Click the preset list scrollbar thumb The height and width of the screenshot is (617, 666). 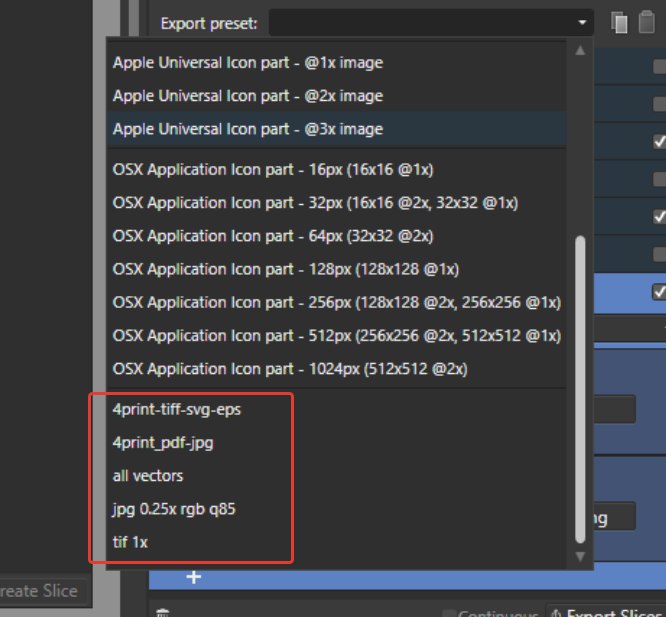coord(580,389)
